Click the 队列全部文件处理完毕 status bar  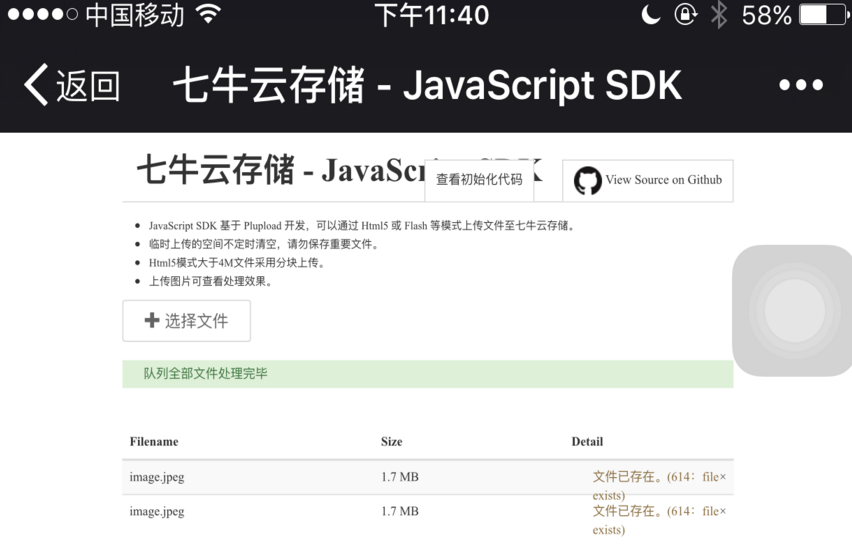pyautogui.click(x=428, y=374)
